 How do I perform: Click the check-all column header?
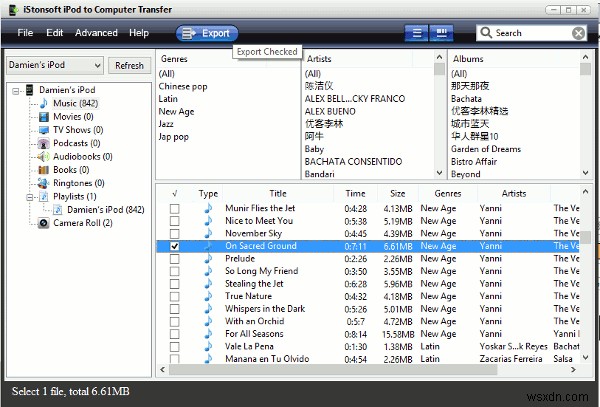(x=174, y=194)
